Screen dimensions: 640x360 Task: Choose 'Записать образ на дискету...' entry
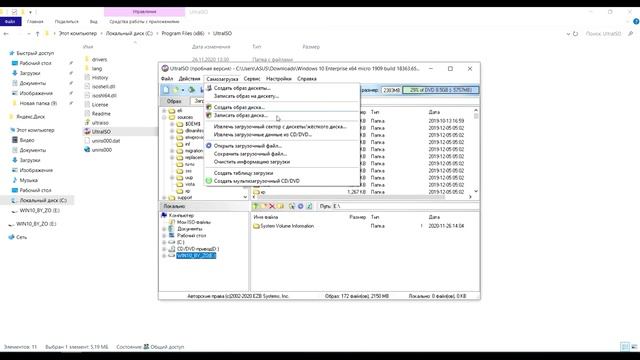pos(246,96)
